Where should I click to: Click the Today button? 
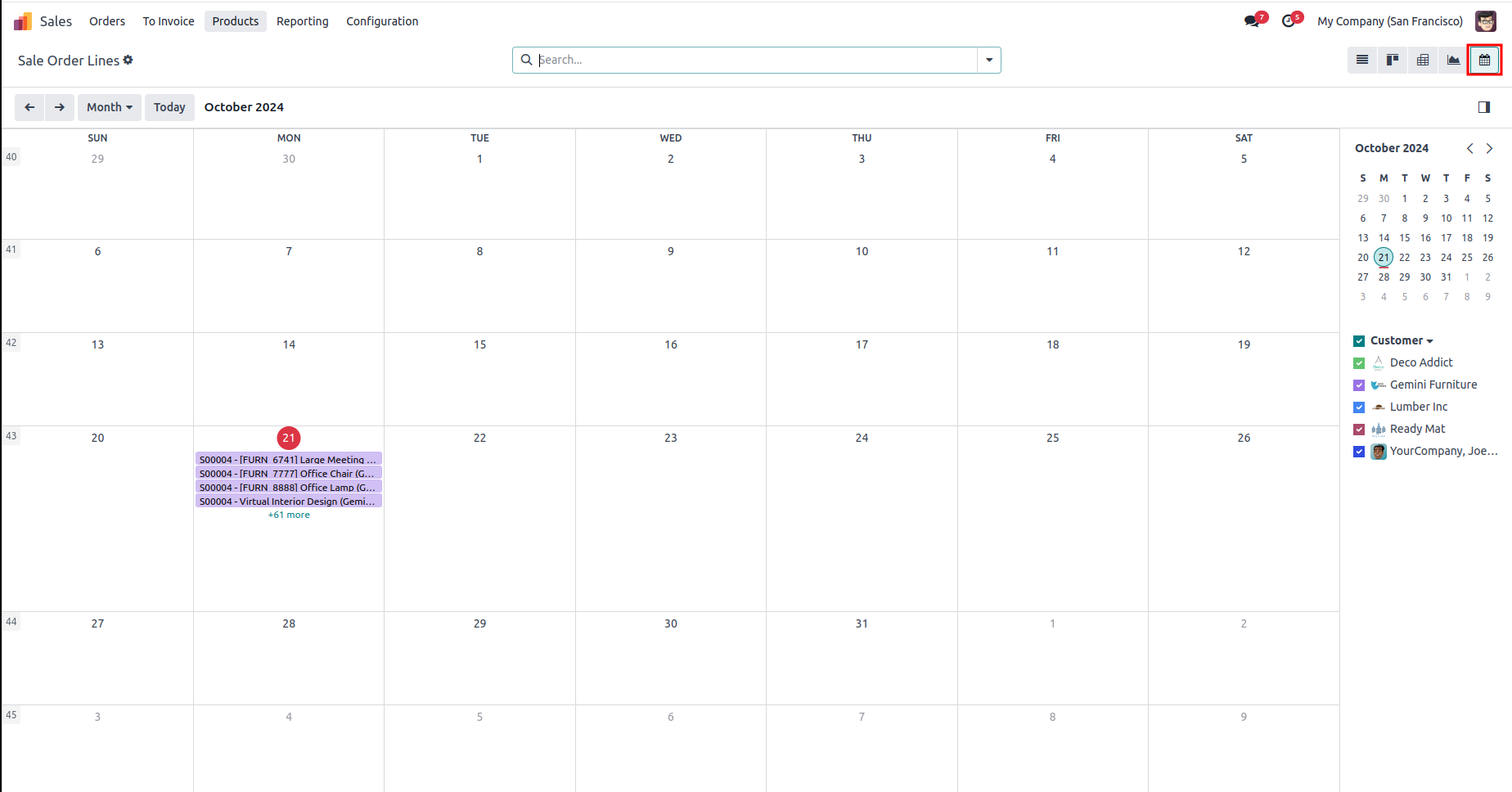[x=169, y=107]
